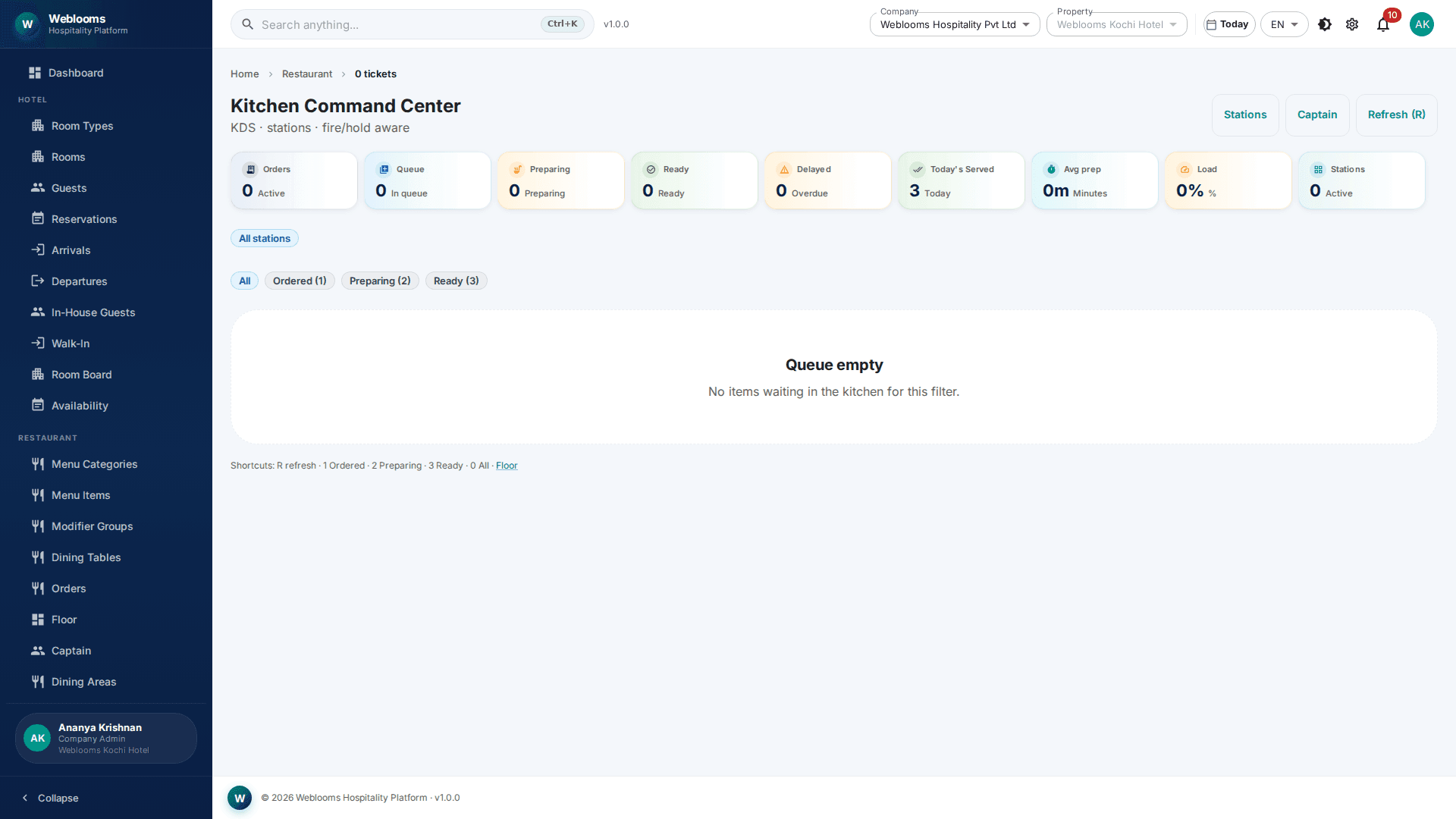Click the Stations button
The width and height of the screenshot is (1456, 819).
(1245, 115)
